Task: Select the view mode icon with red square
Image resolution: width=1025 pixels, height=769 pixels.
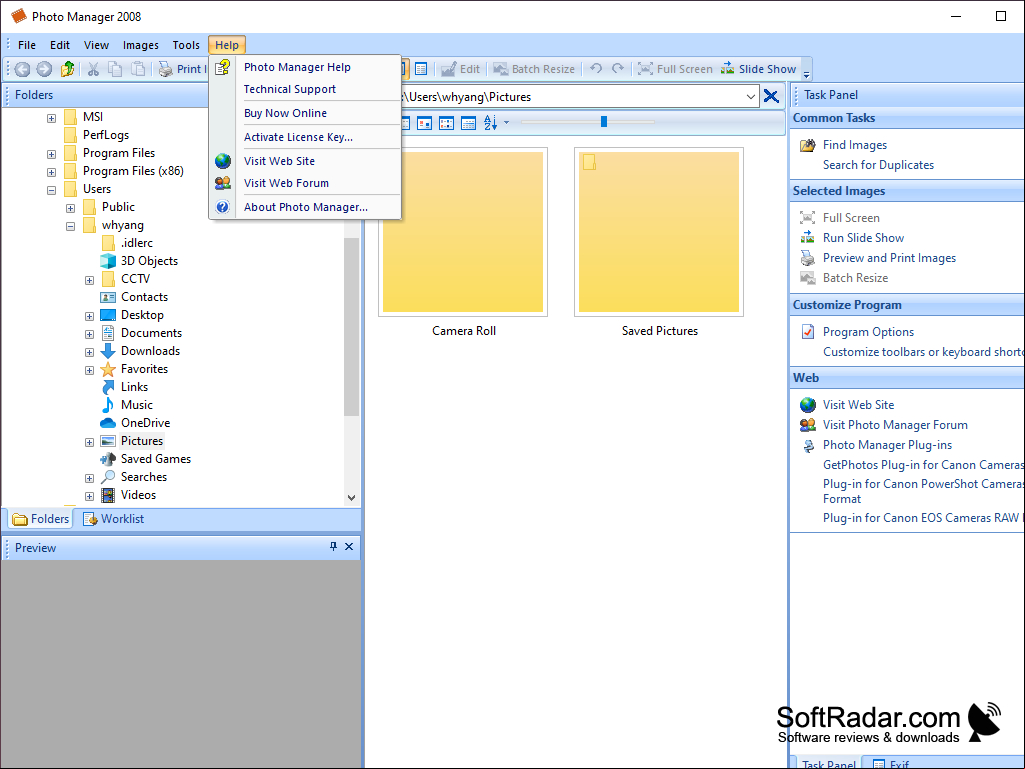Action: 424,122
